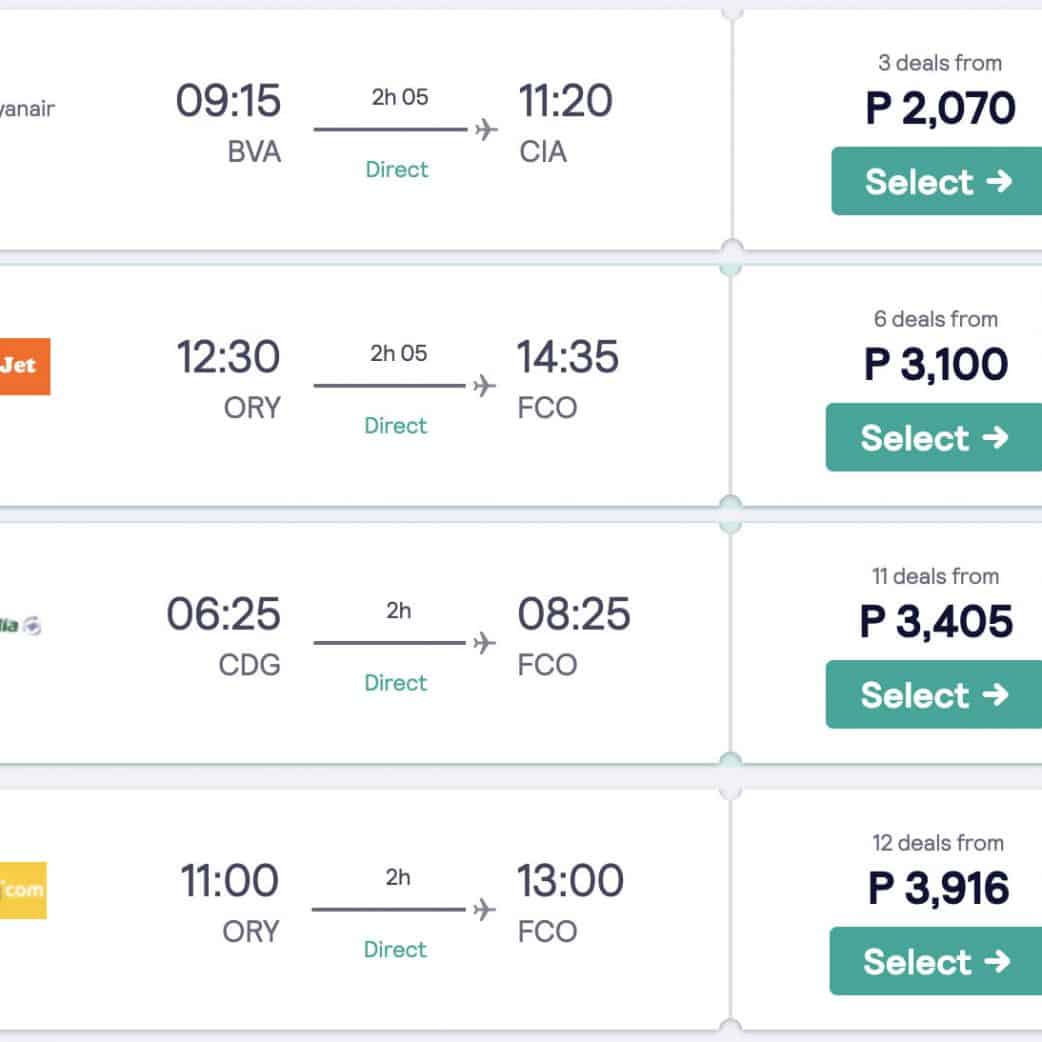The image size is (1042, 1042).
Task: Click Direct label under 2h 05 Ryanair flight
Action: tap(397, 170)
